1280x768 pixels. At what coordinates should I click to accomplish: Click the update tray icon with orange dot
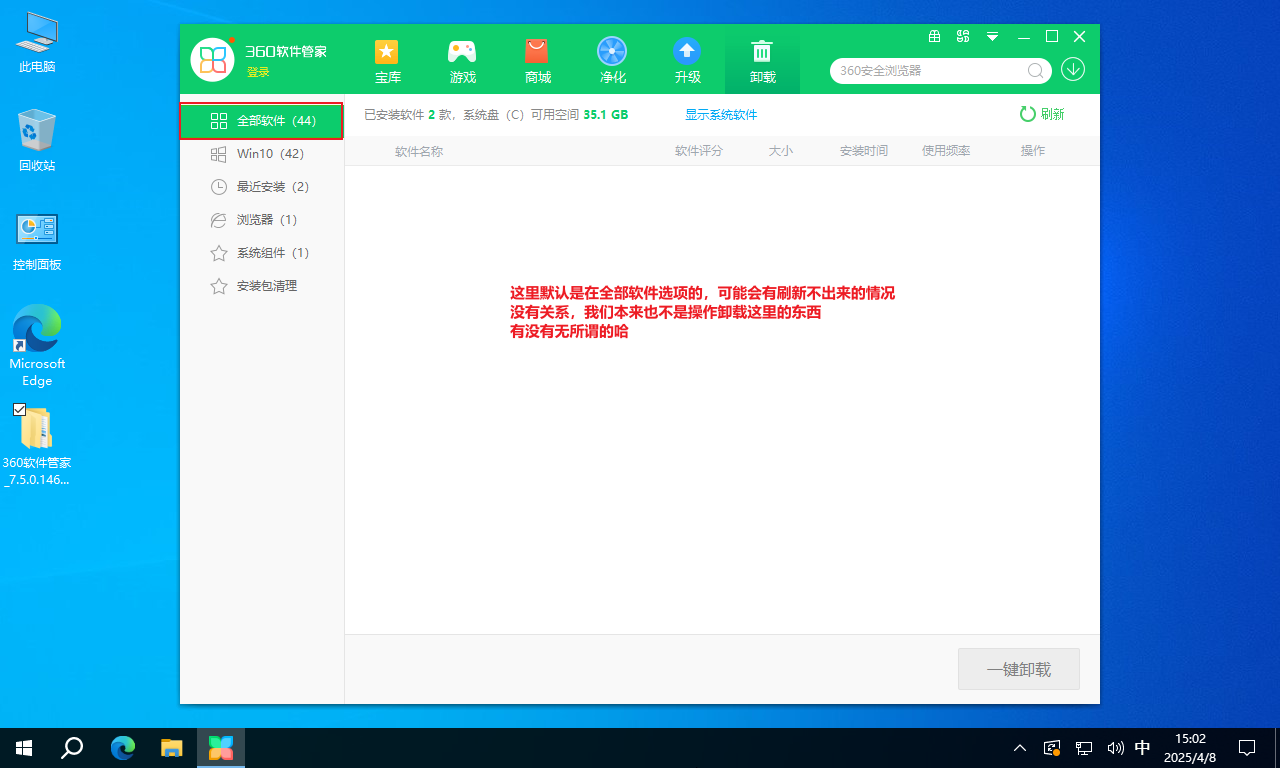[x=1052, y=747]
